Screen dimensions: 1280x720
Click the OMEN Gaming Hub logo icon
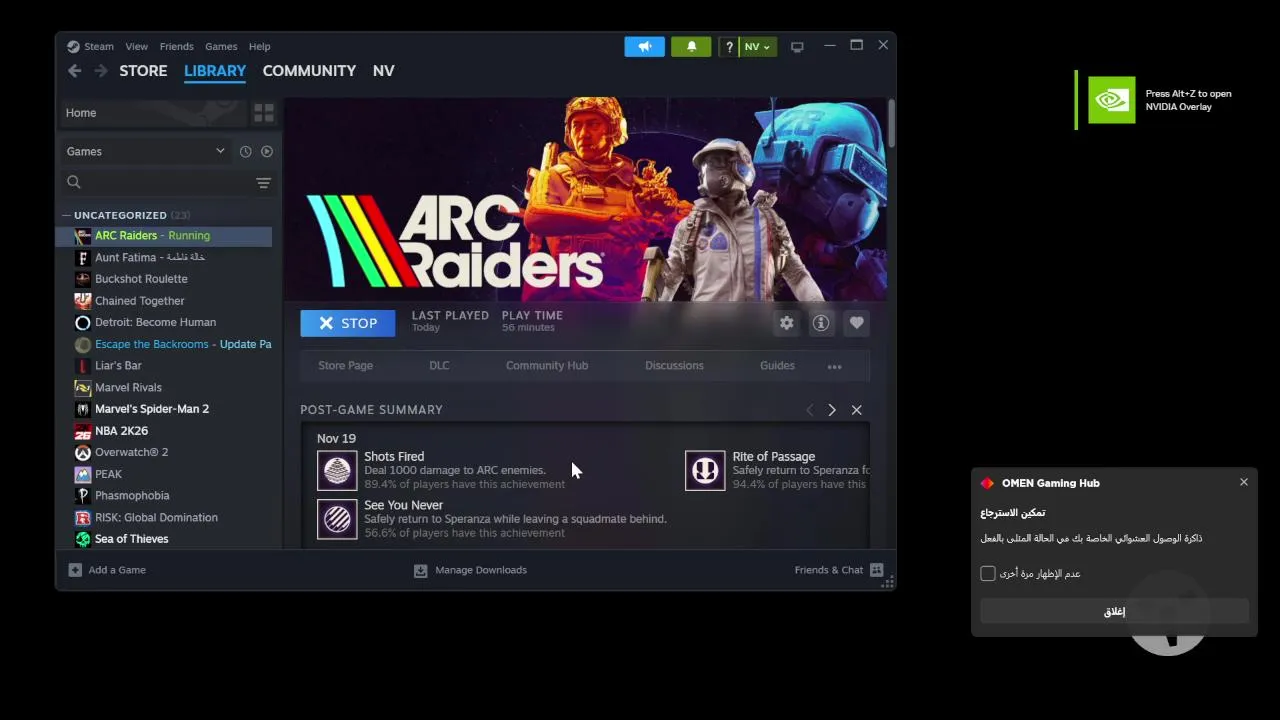pos(987,483)
